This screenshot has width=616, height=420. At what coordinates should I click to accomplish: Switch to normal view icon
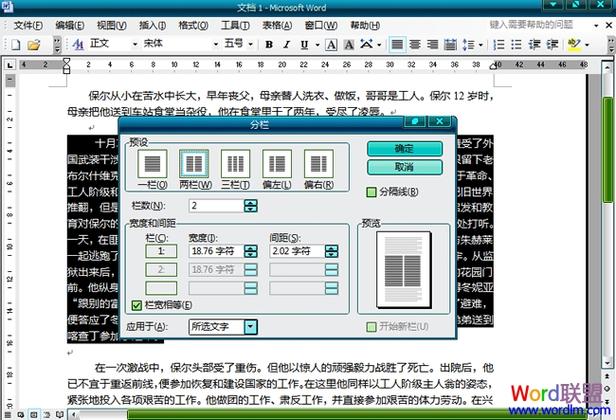[x=8, y=414]
